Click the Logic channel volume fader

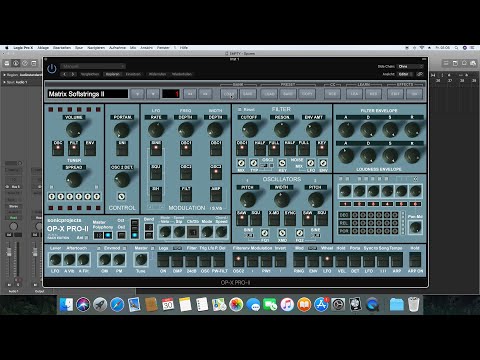coord(9,253)
